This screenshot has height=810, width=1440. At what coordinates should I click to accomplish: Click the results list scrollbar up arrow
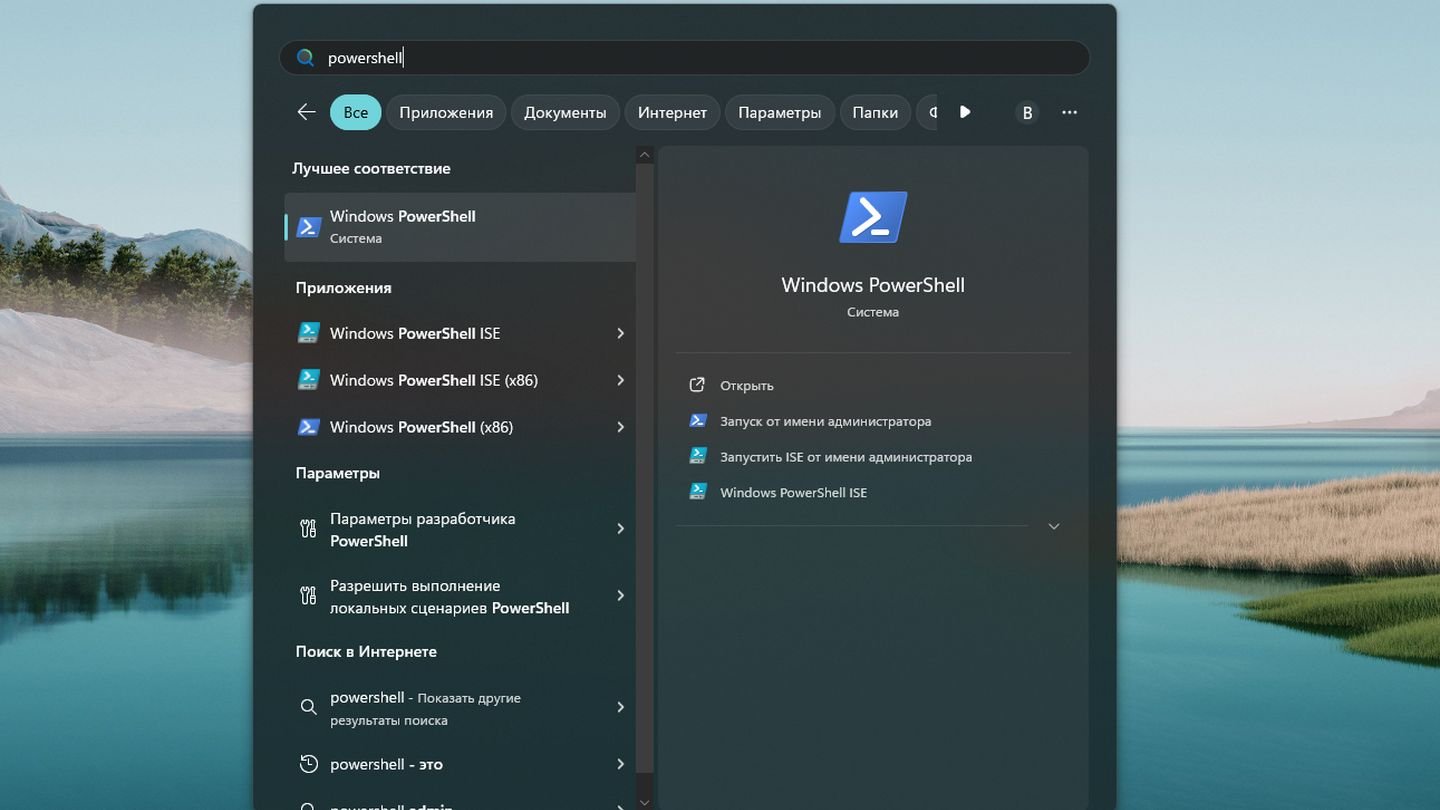click(x=644, y=155)
